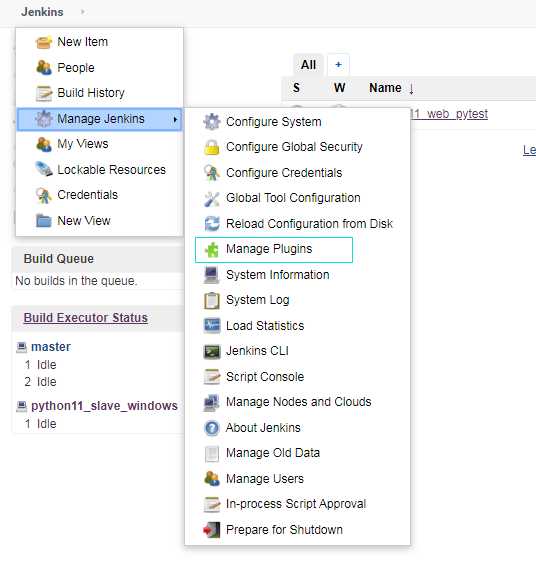Click the Manage Nodes and Clouds icon
536x578 pixels.
click(x=212, y=403)
